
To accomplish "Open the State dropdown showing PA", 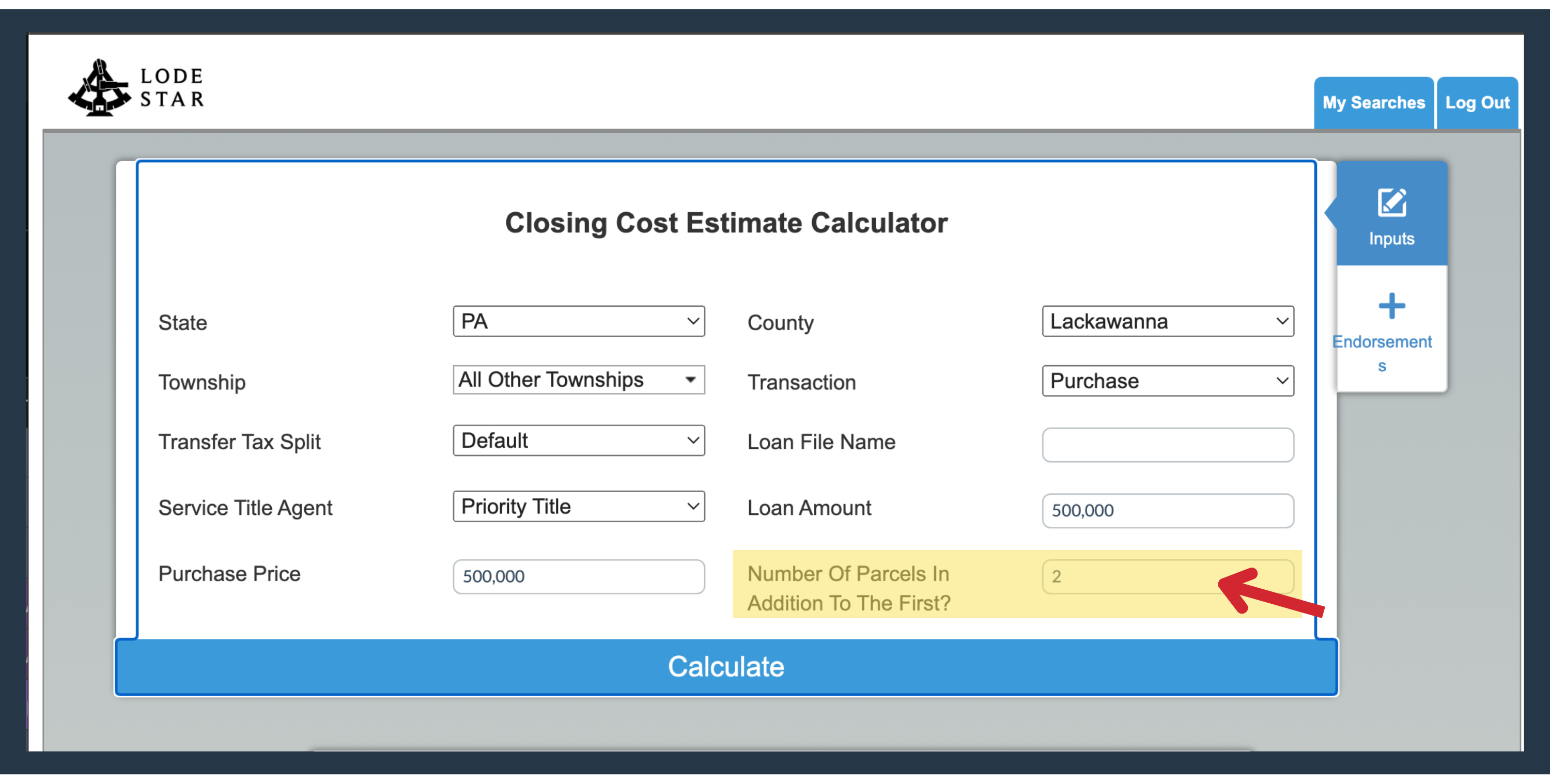I will pyautogui.click(x=578, y=321).
